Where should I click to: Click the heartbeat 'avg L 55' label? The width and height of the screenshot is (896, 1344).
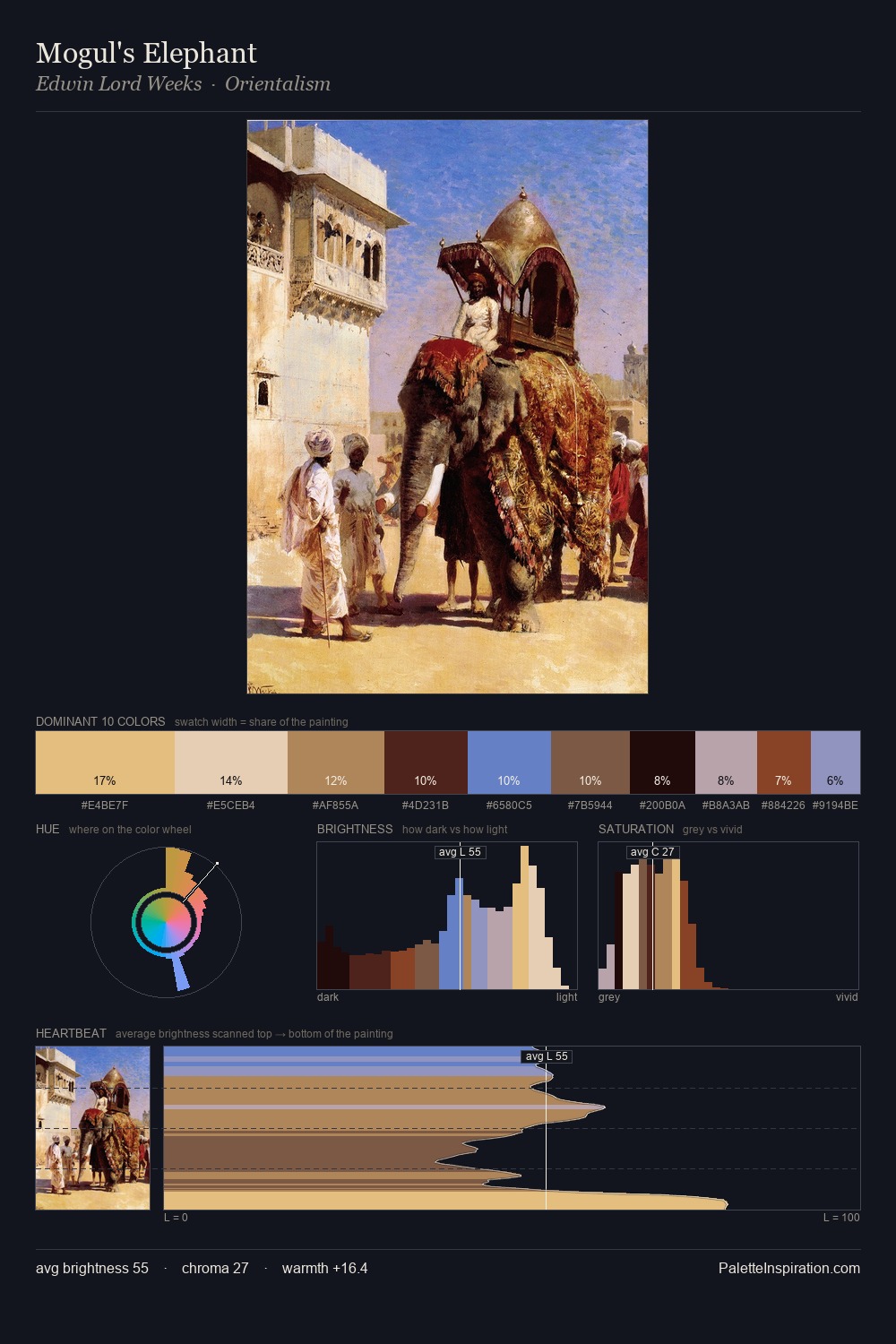pyautogui.click(x=547, y=1056)
